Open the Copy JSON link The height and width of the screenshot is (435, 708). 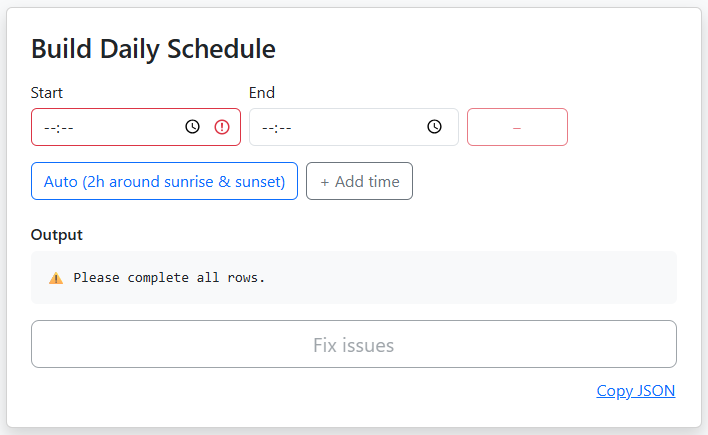636,391
